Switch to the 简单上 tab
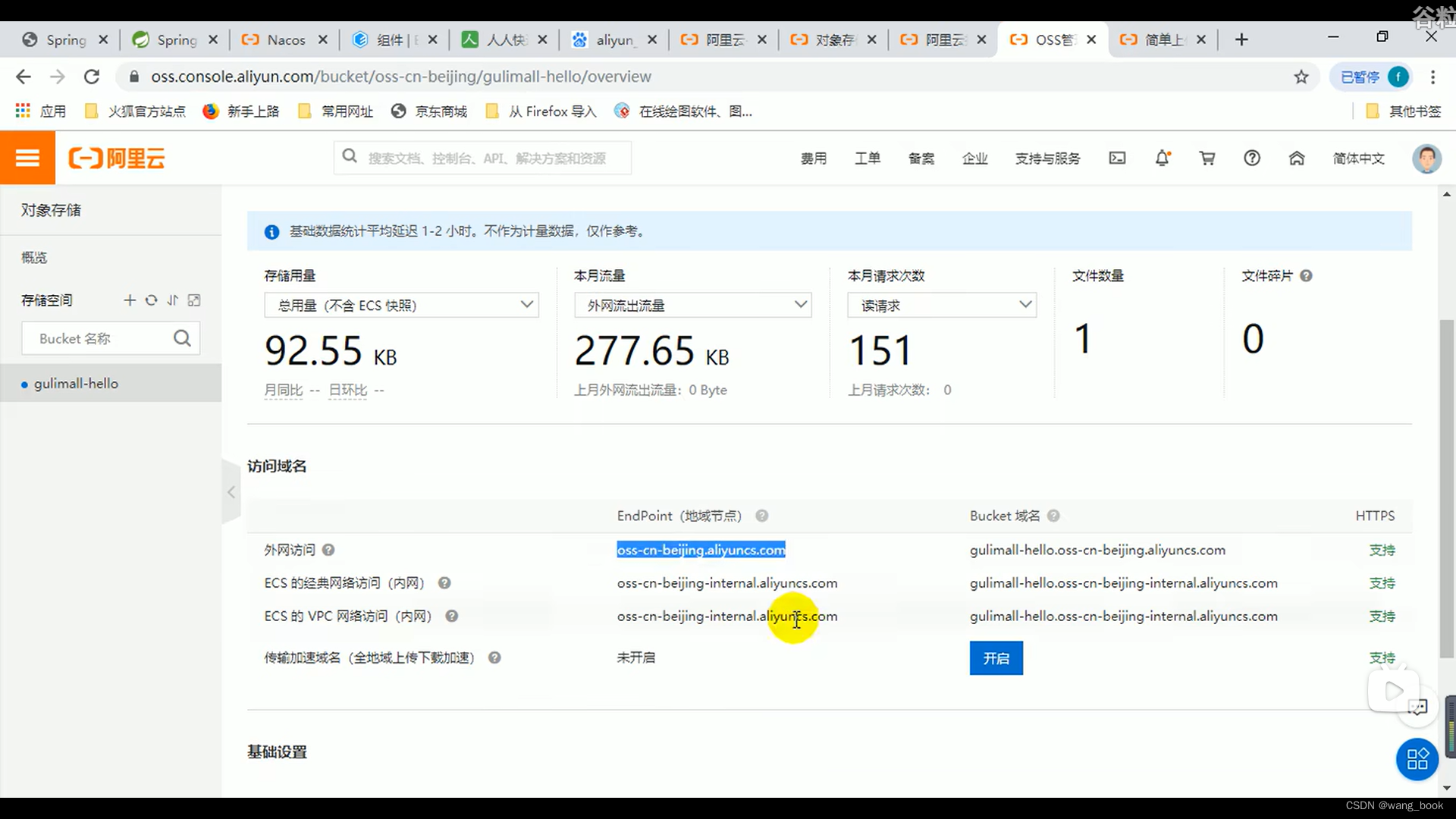The image size is (1456, 819). (x=1163, y=39)
